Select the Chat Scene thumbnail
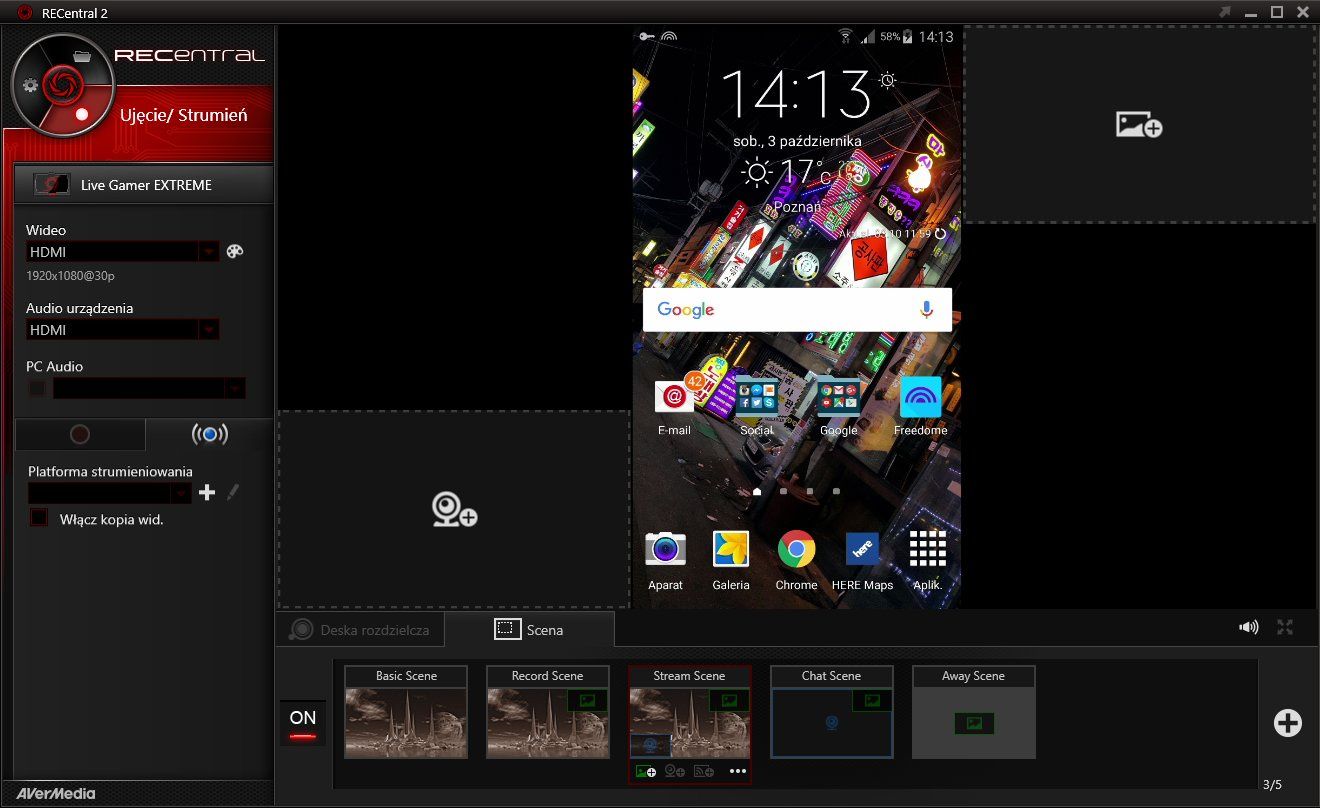This screenshot has height=808, width=1320. click(832, 712)
